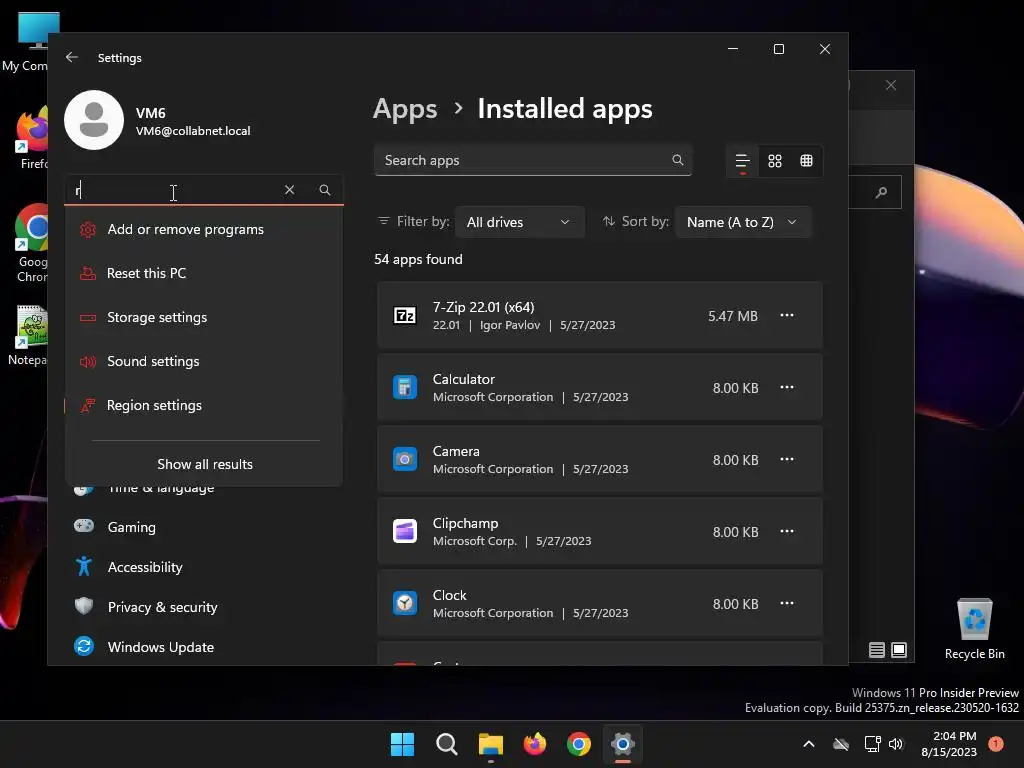Launch Chrome from the taskbar
The image size is (1024, 768).
579,744
